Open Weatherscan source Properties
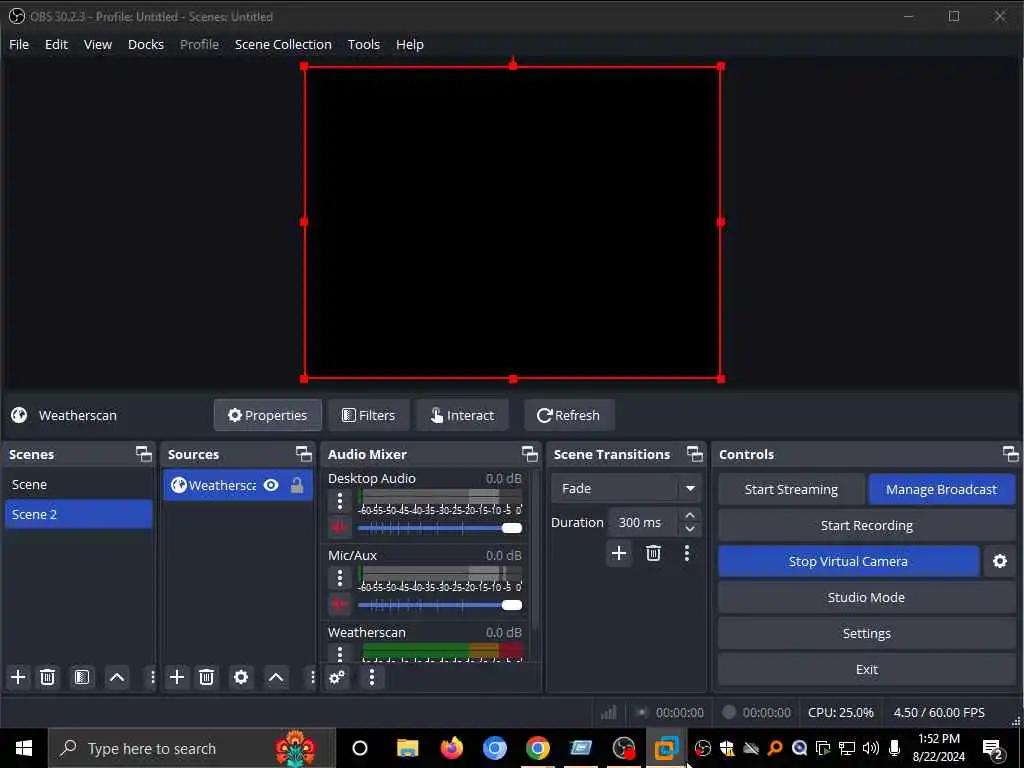 click(x=268, y=415)
